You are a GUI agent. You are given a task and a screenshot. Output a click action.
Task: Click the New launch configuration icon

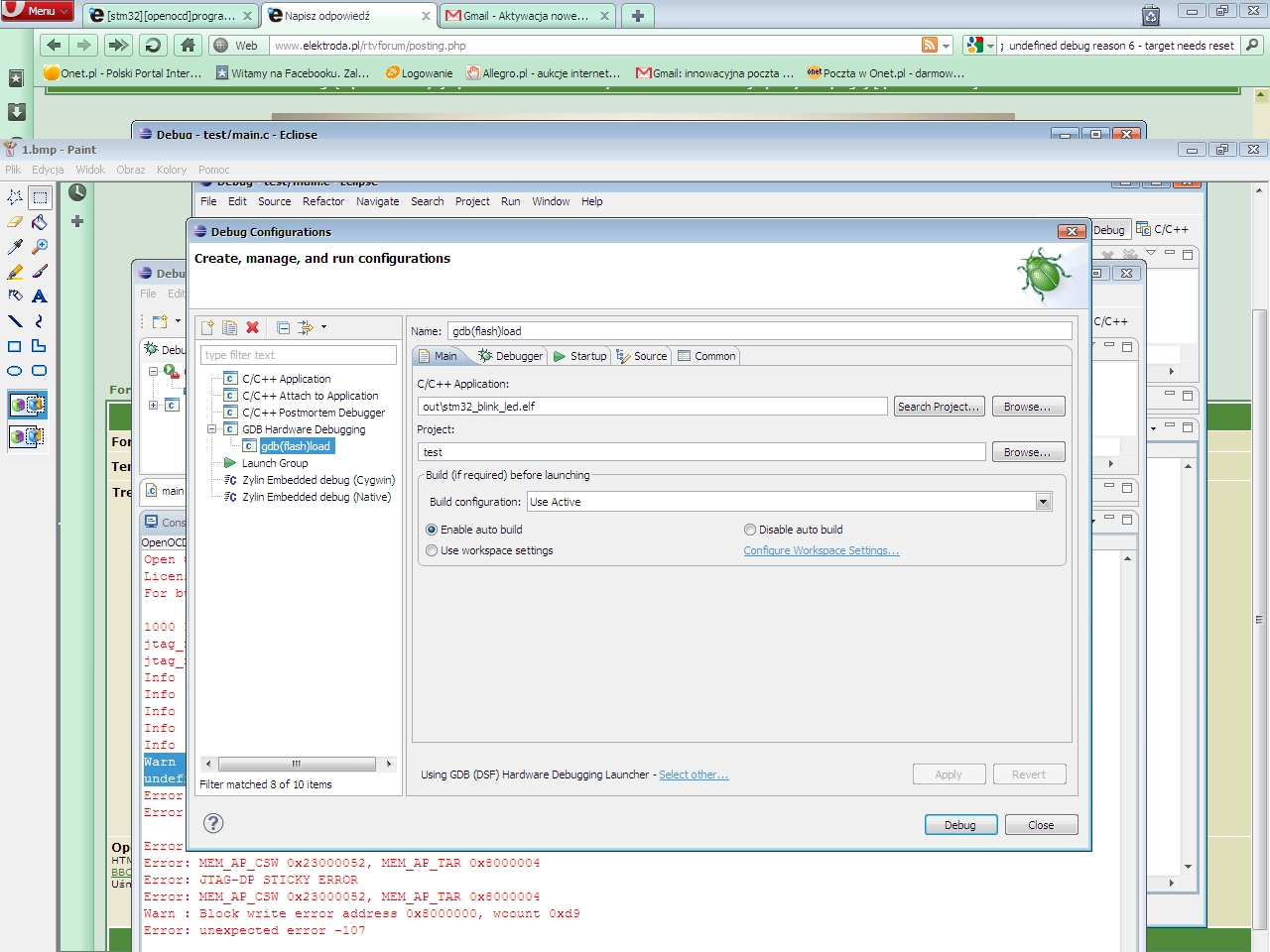click(x=207, y=328)
